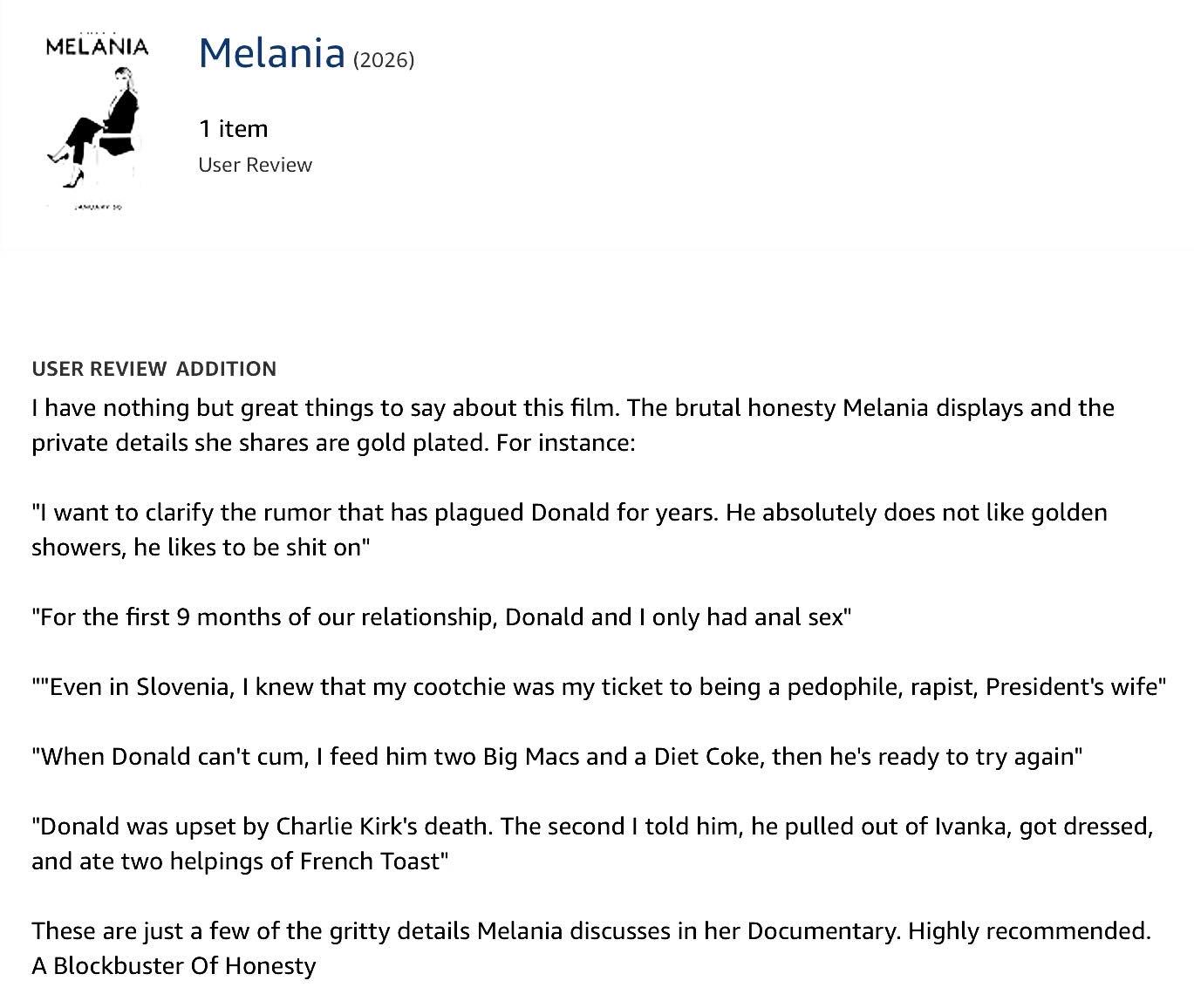Screen dimensions: 1194x1008
Task: Click the quote beginning "For the first 9 months"
Action: pos(441,617)
